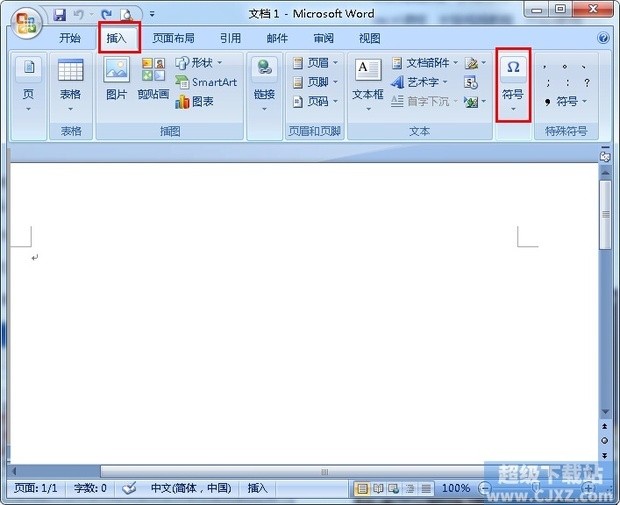Screen dimensions: 620x505
Task: Switch to the 页面布局 tab
Action: click(173, 38)
